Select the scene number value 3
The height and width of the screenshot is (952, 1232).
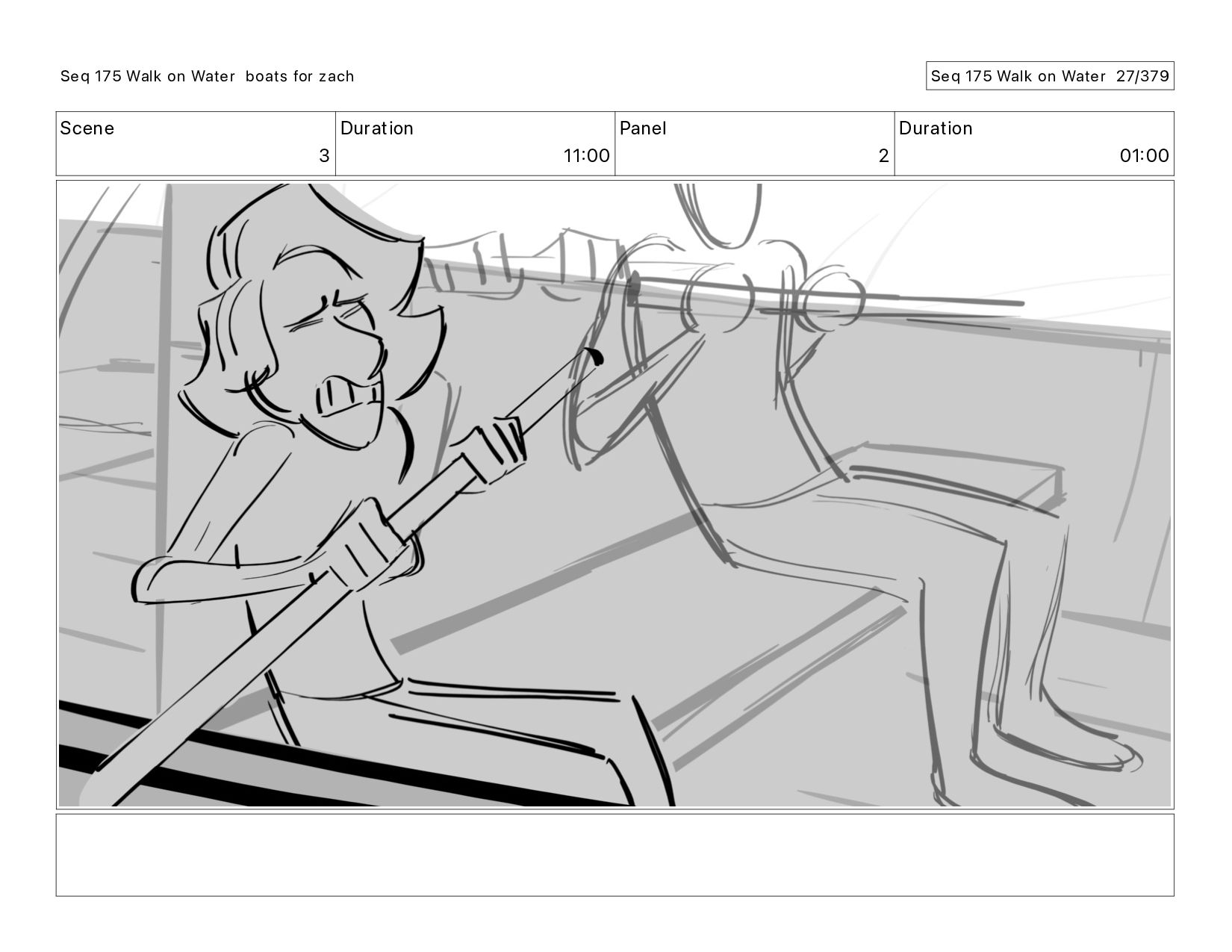click(x=324, y=155)
